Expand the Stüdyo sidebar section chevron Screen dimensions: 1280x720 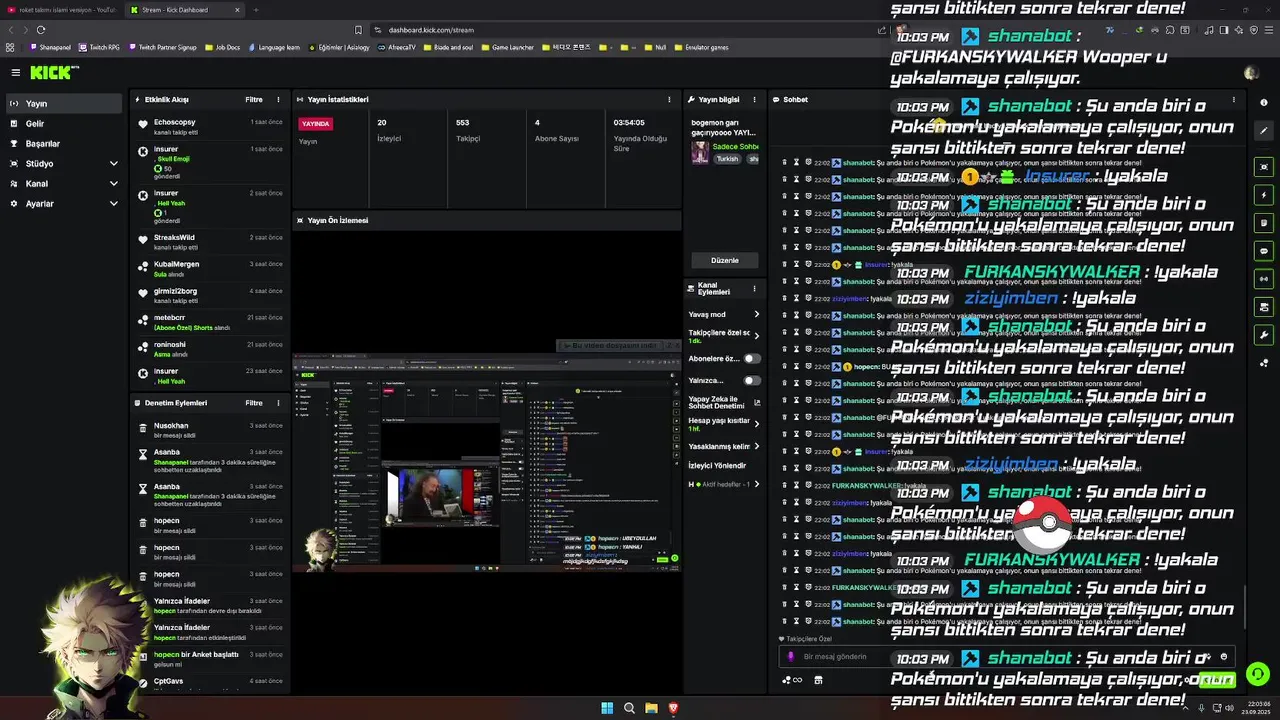coord(113,163)
